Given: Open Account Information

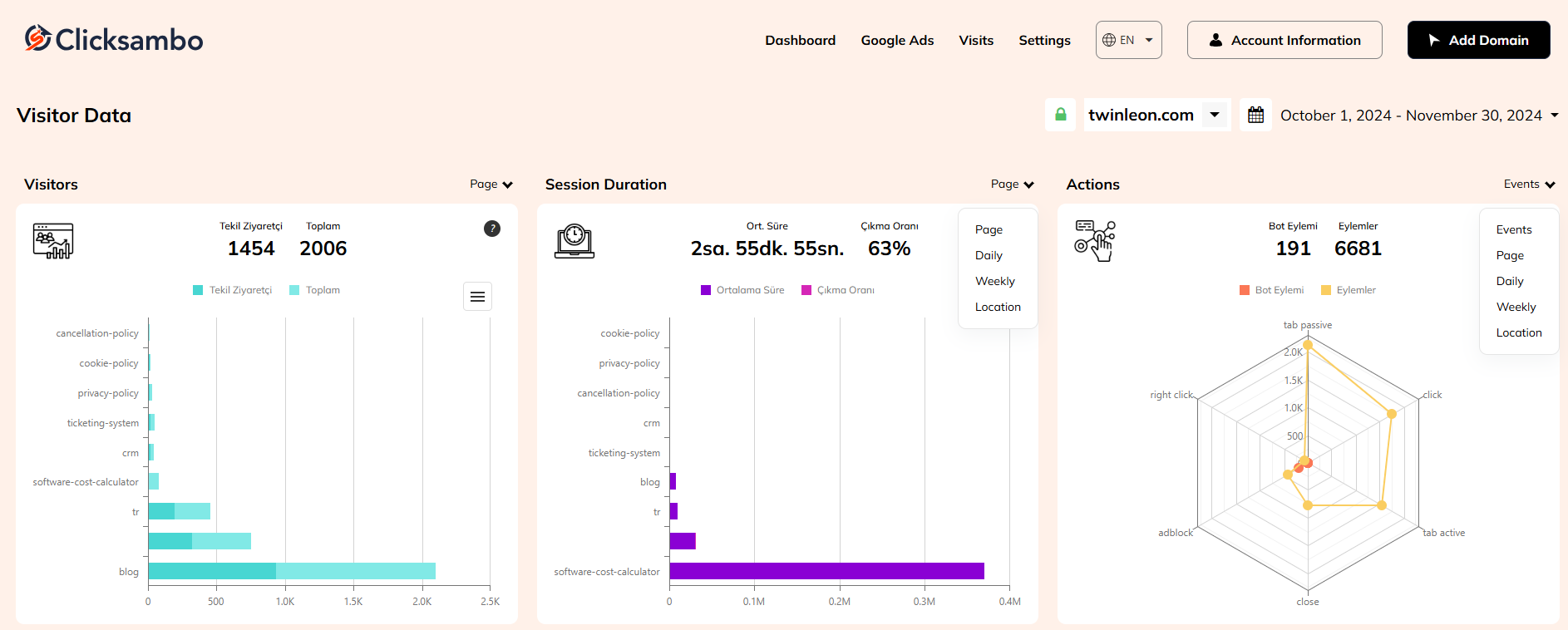Looking at the screenshot, I should pos(1284,40).
